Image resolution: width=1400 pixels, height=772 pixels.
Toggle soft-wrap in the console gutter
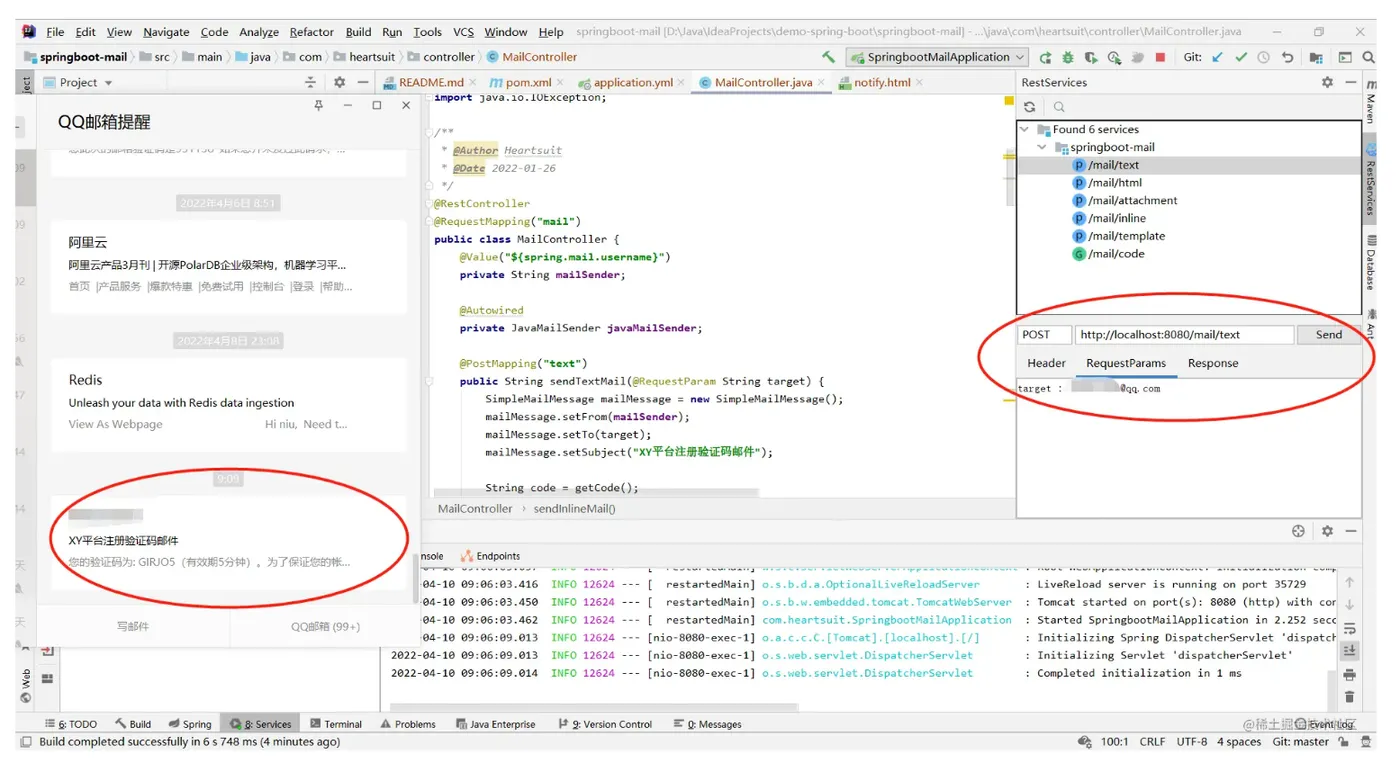pyautogui.click(x=1349, y=628)
